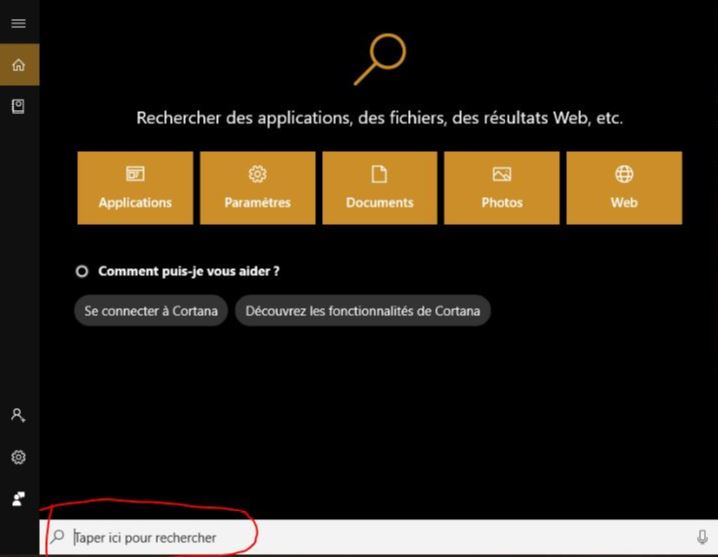Select the Applications search filter tile

click(135, 188)
